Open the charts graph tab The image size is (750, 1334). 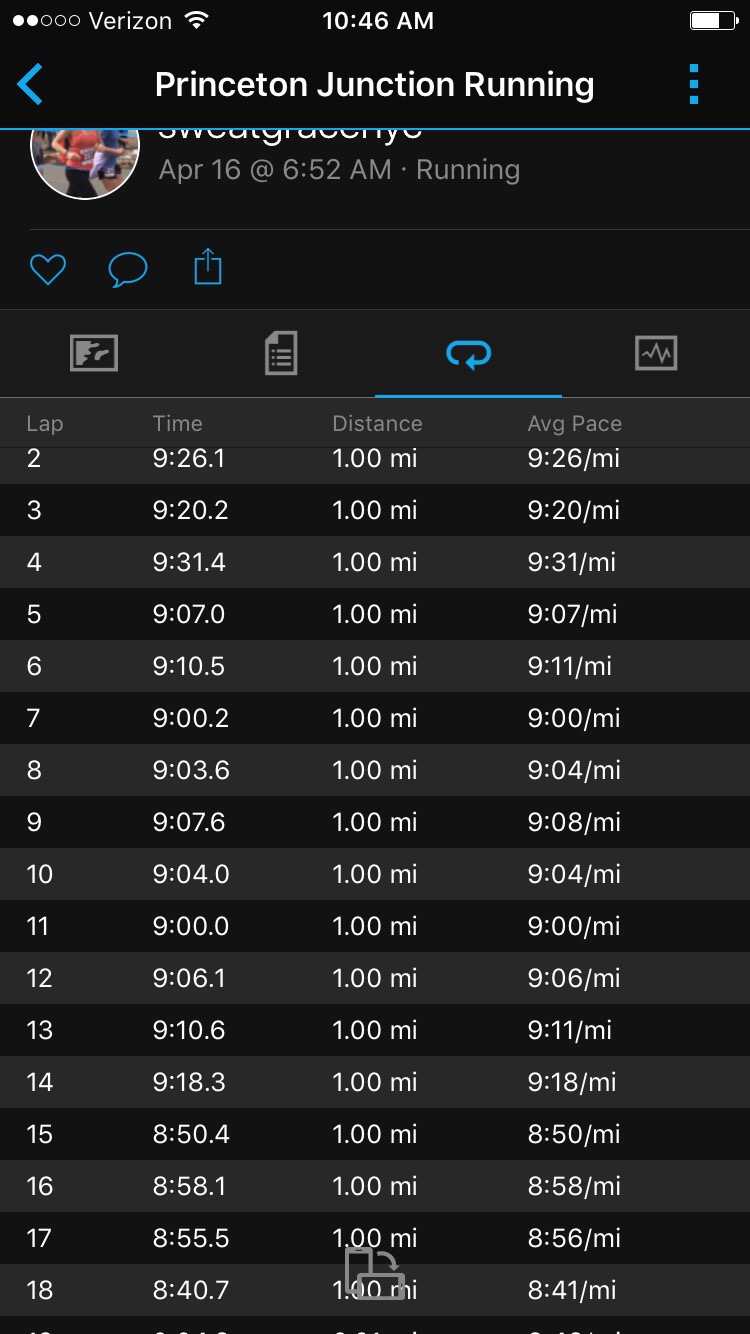coord(656,353)
